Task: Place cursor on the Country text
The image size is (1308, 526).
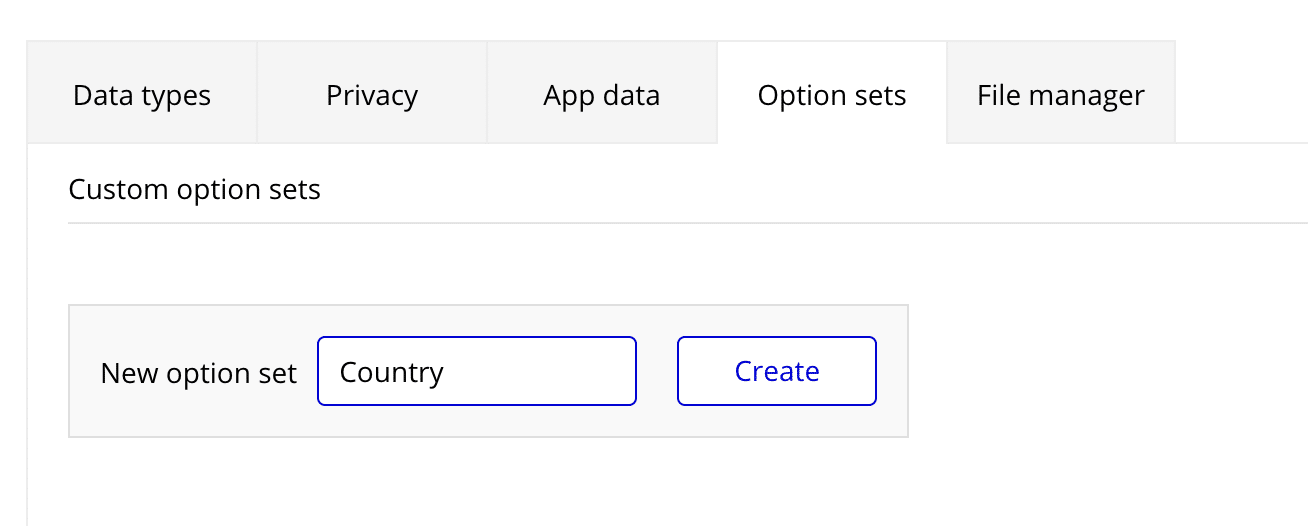Action: [391, 372]
